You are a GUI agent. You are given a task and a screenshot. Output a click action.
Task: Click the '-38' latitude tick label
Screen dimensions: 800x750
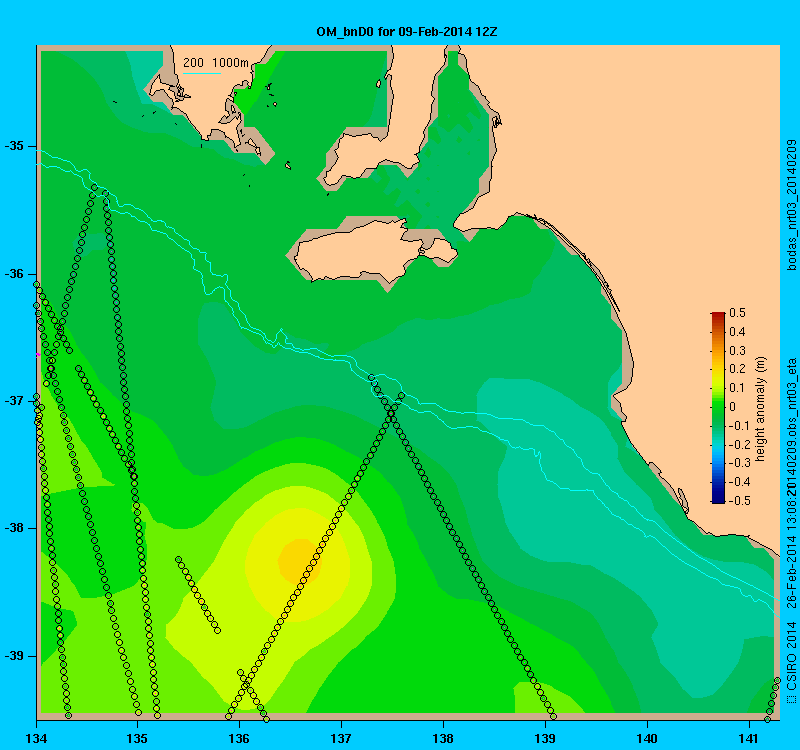coord(14,528)
